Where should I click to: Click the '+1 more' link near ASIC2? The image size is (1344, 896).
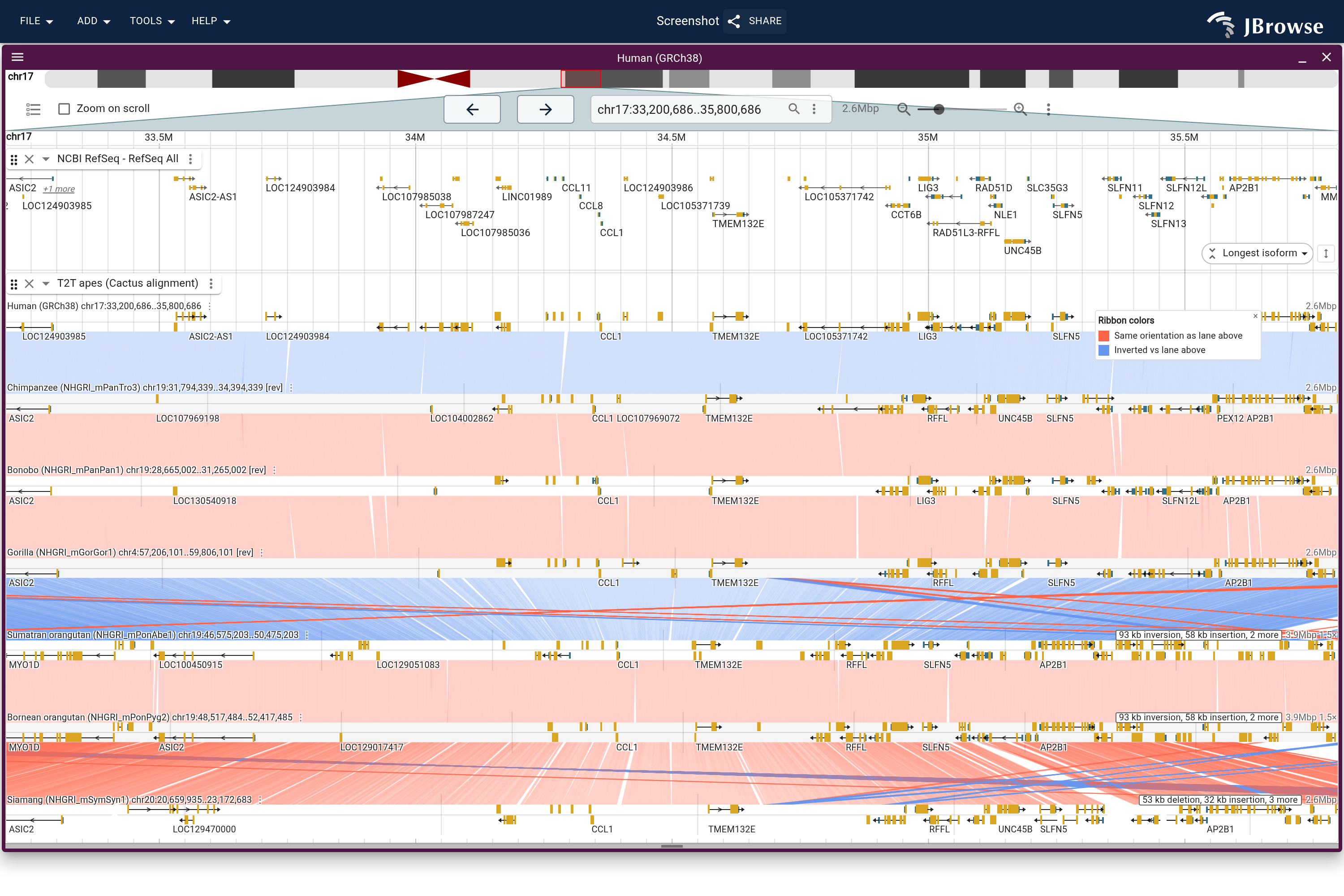59,189
